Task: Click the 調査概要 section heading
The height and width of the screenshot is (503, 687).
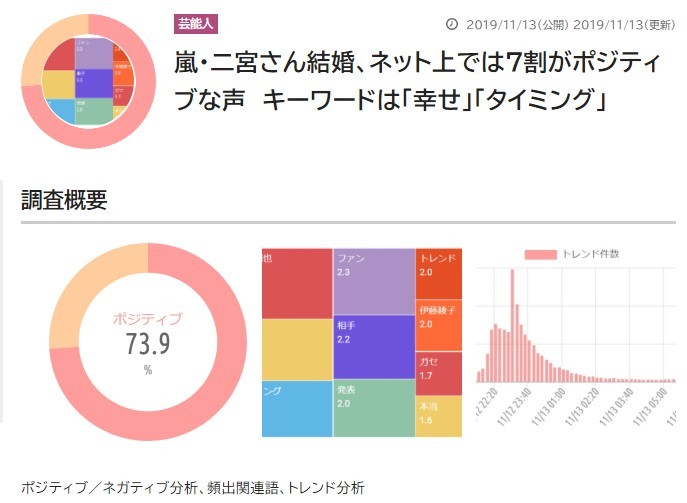Action: (x=64, y=200)
